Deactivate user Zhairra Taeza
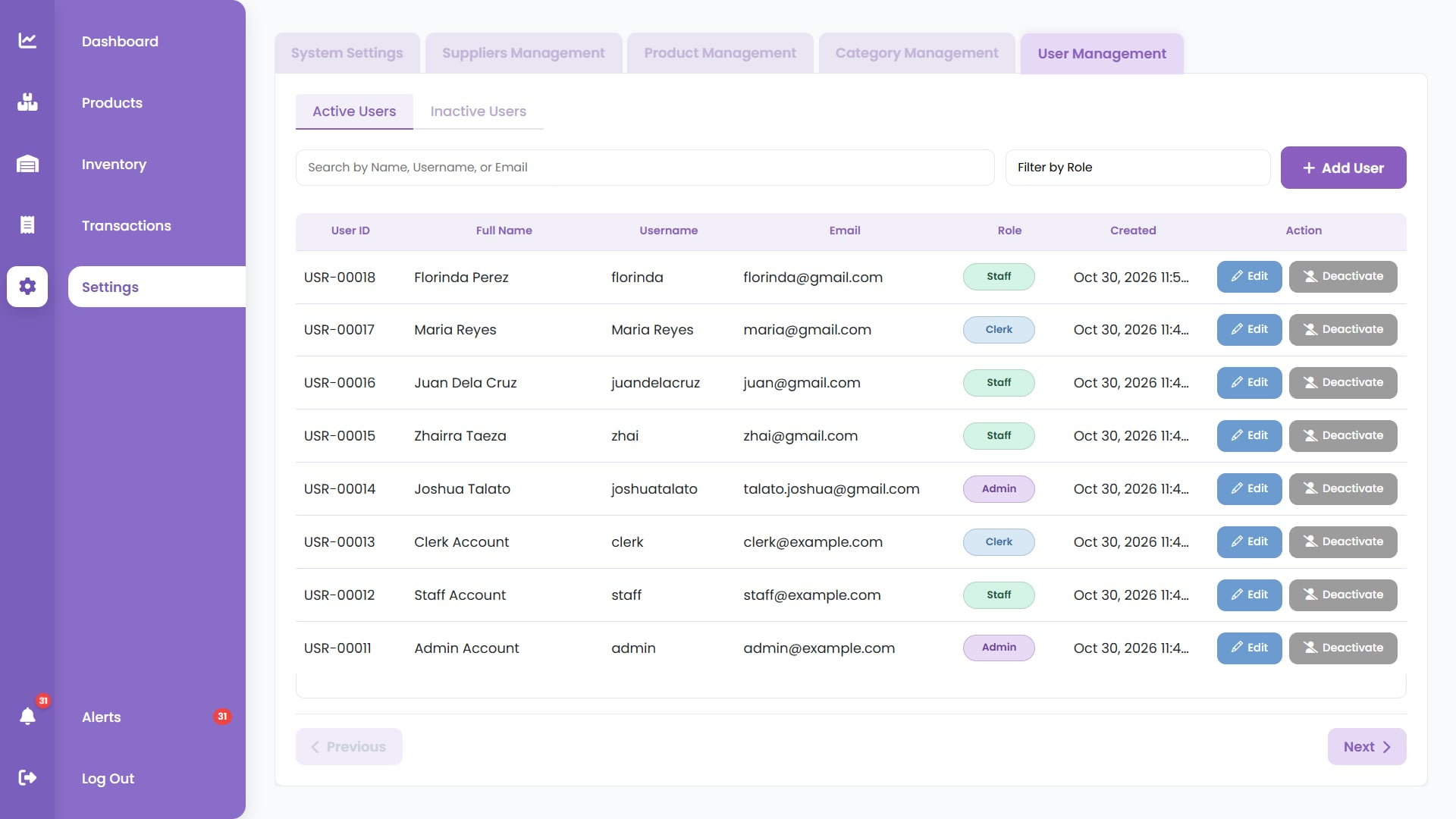The image size is (1456, 819). tap(1343, 436)
